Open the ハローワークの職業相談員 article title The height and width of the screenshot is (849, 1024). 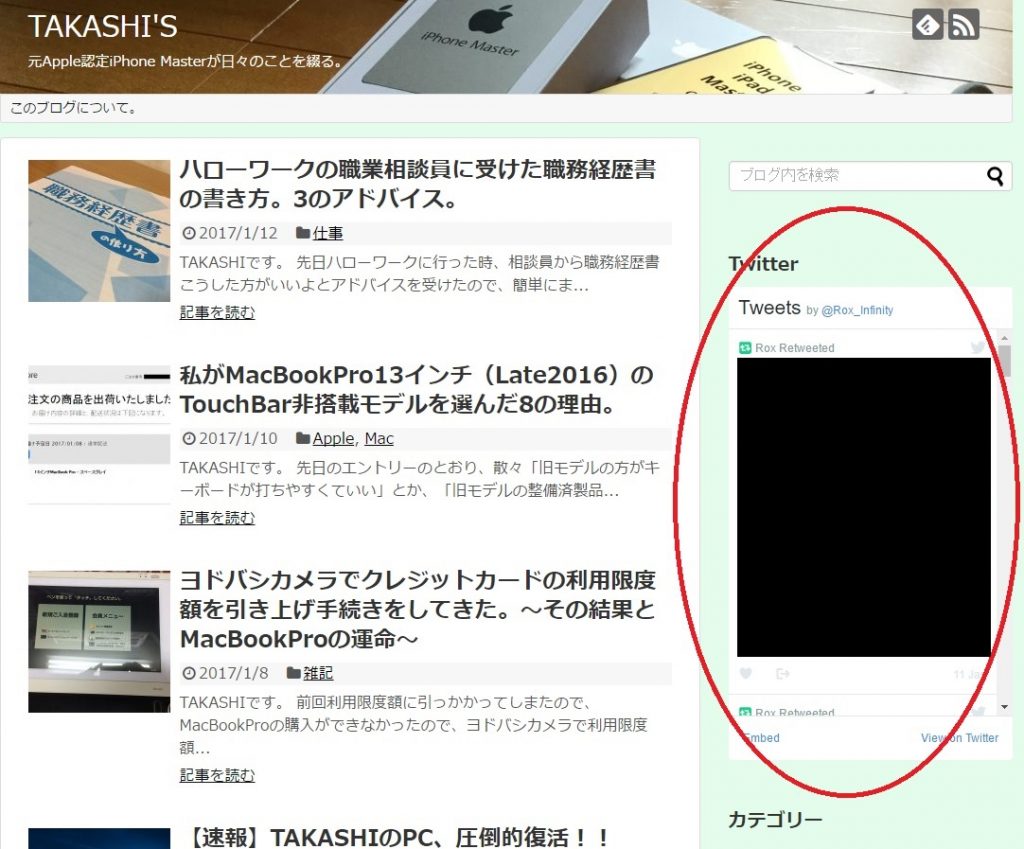pyautogui.click(x=418, y=184)
